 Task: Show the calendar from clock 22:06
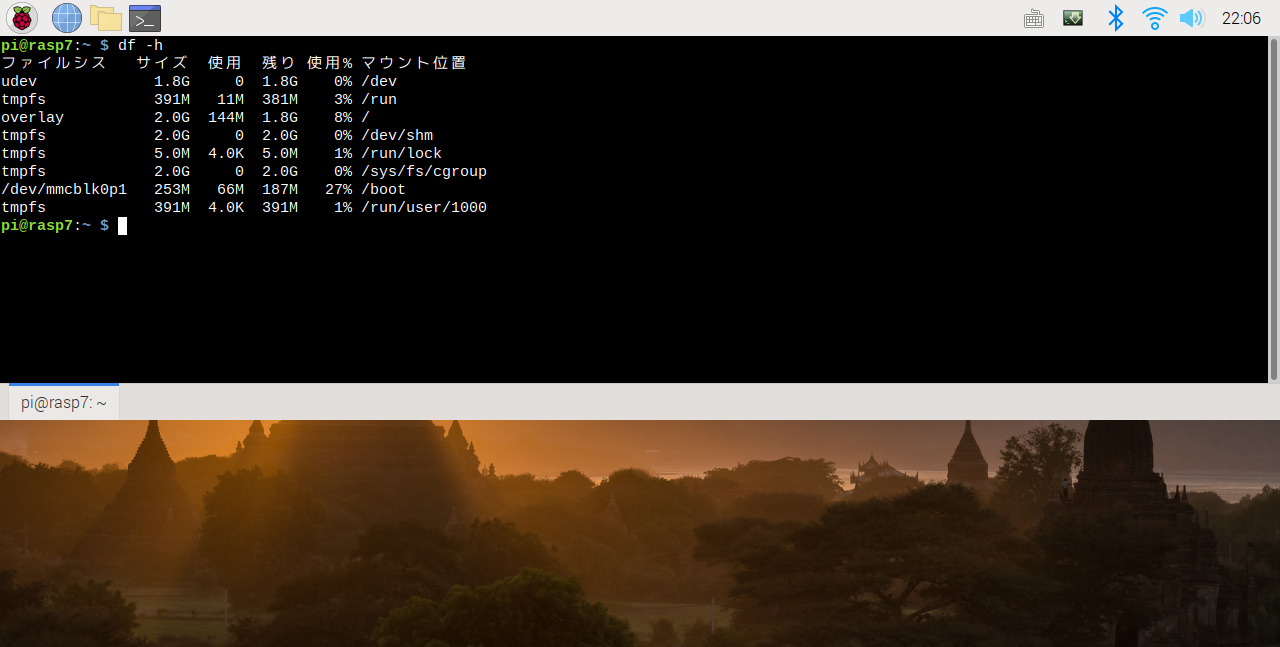click(1241, 18)
